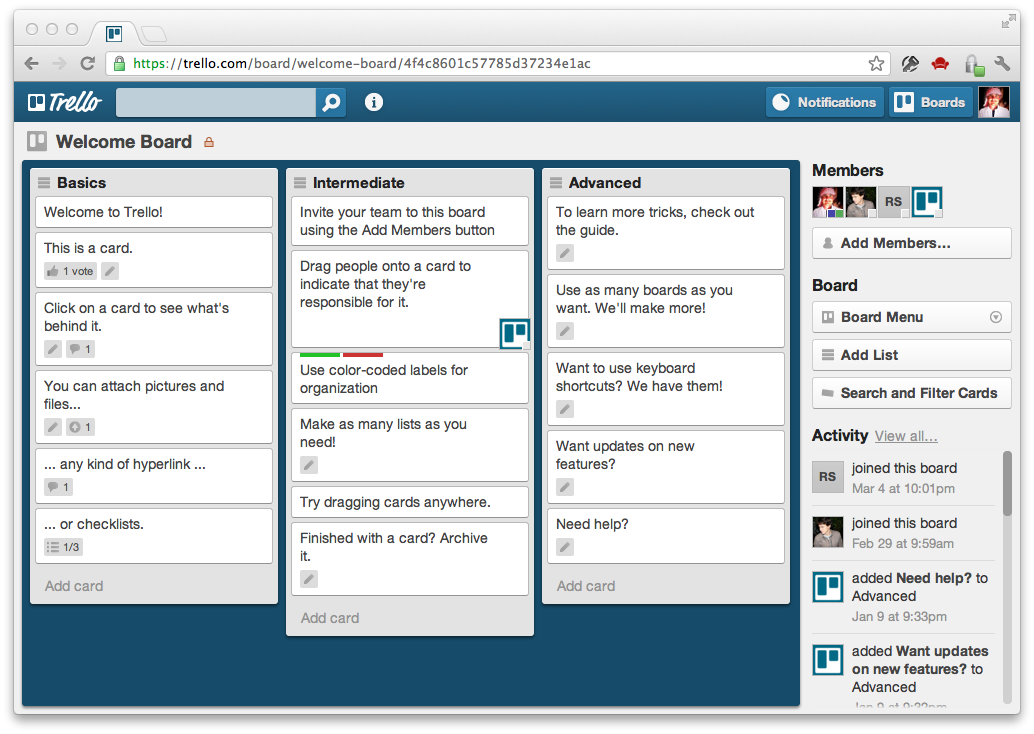
Task: Click the pencil edit icon on 'This is a card.'
Action: [109, 270]
